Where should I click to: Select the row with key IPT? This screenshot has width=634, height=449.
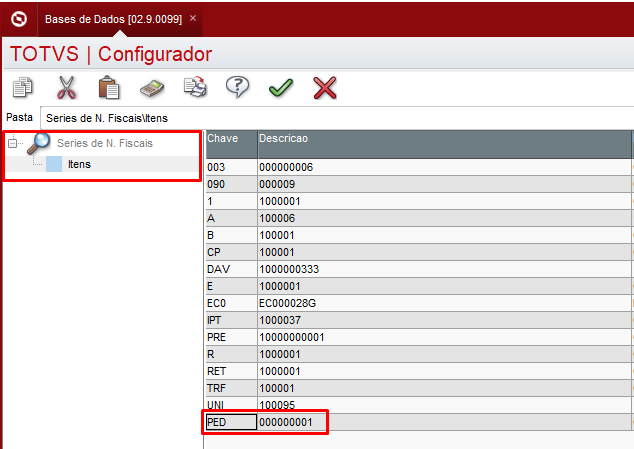[418, 320]
